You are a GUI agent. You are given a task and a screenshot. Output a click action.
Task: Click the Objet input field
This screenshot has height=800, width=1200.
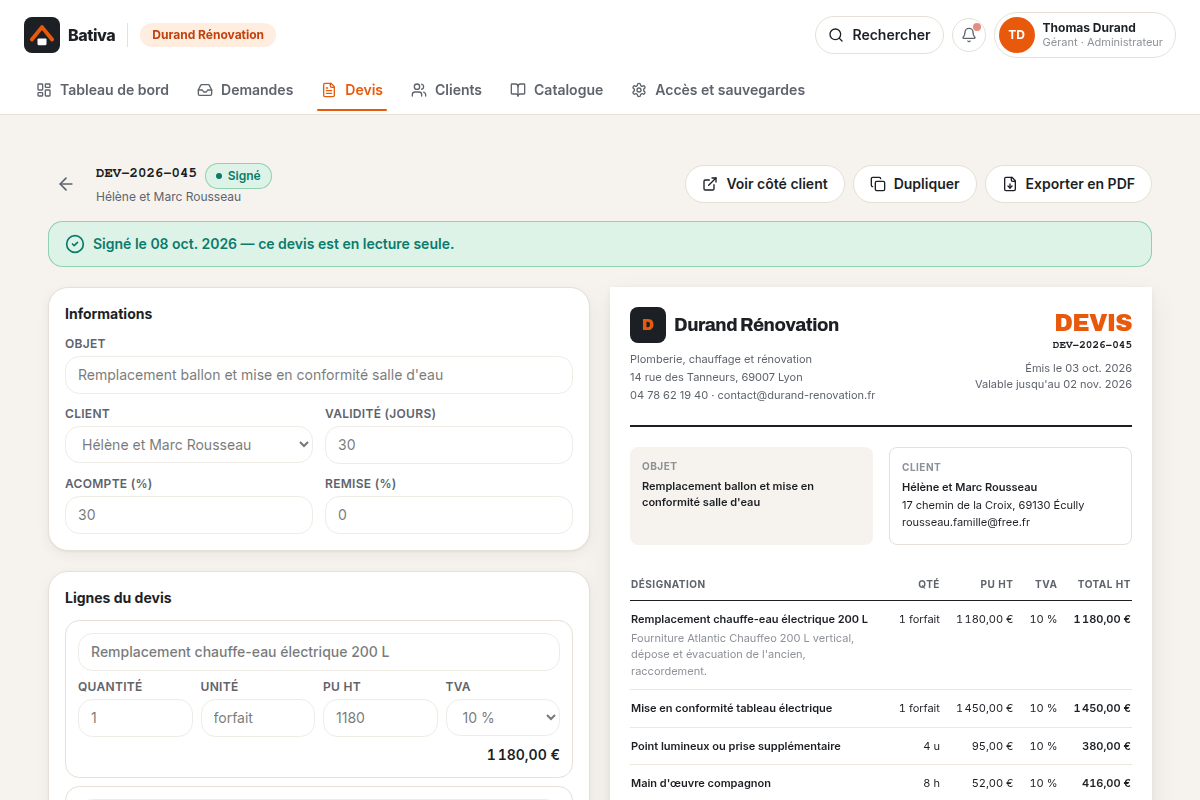[319, 375]
